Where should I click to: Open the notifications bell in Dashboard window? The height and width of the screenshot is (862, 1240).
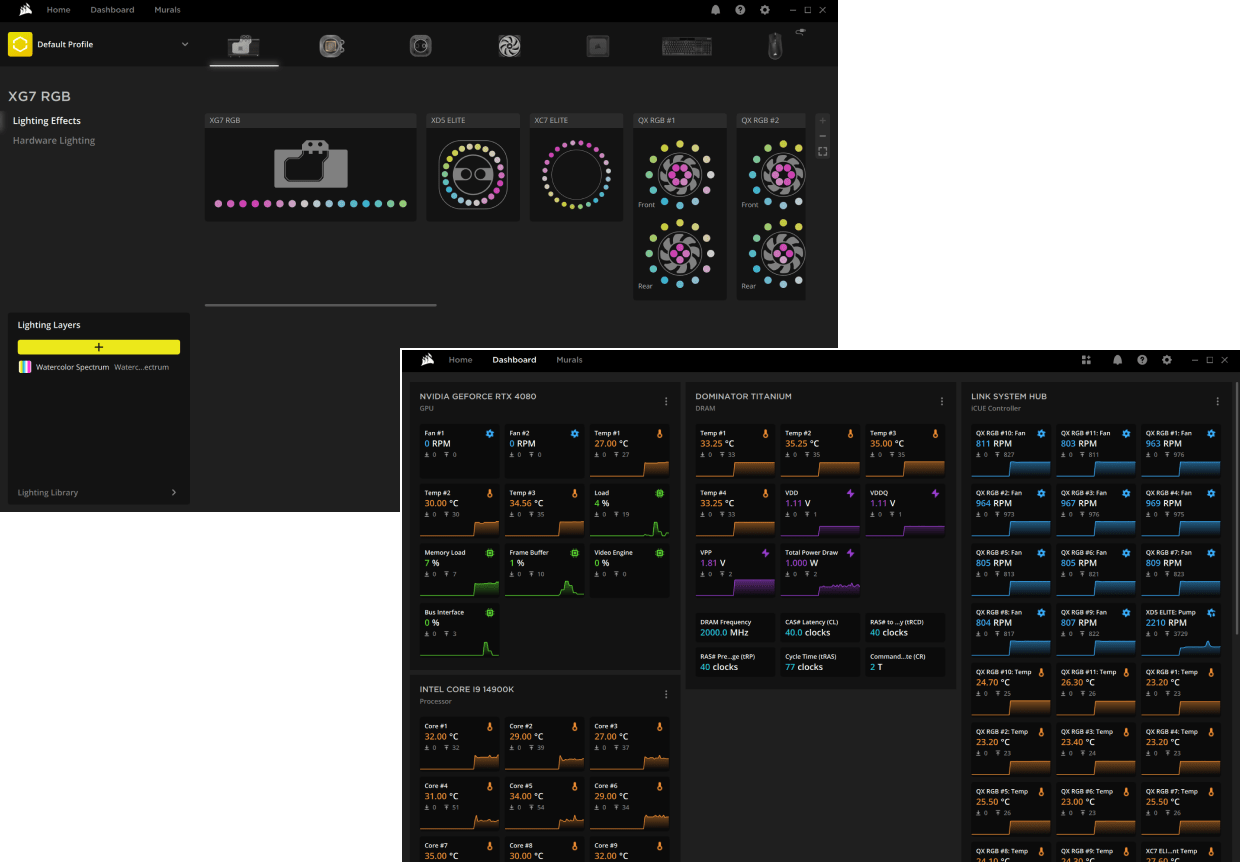[1117, 360]
